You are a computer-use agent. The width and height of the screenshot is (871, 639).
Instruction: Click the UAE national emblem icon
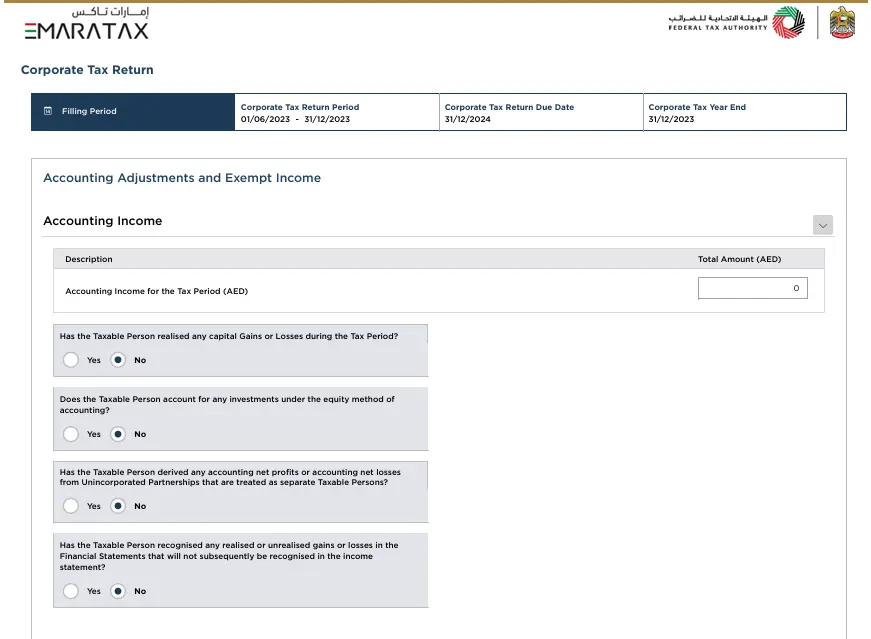pyautogui.click(x=842, y=23)
